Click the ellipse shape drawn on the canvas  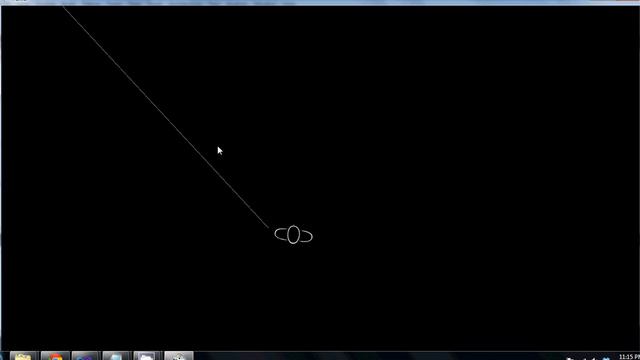pos(293,235)
